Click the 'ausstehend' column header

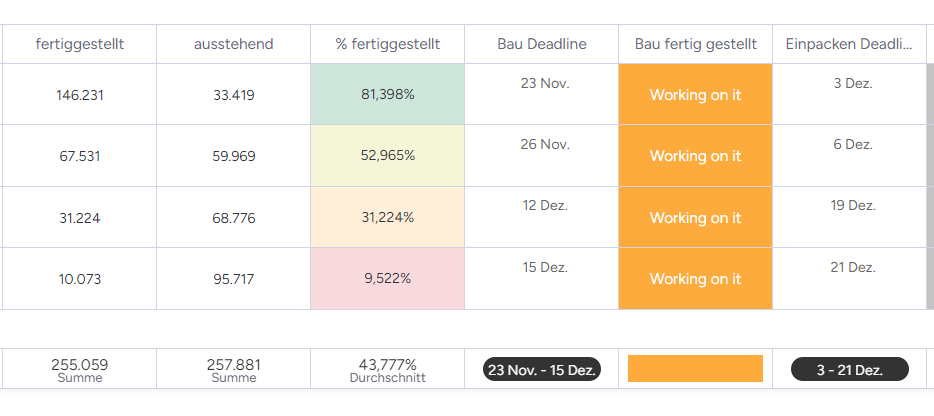coord(234,44)
